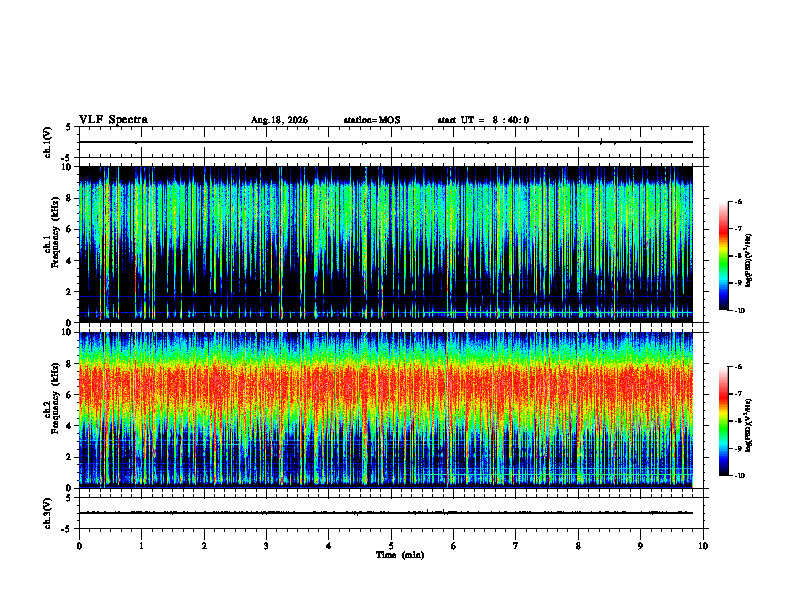Viewport: 792px width, 612px height.
Task: Click the "station=MOS" header label
Action: (372, 120)
